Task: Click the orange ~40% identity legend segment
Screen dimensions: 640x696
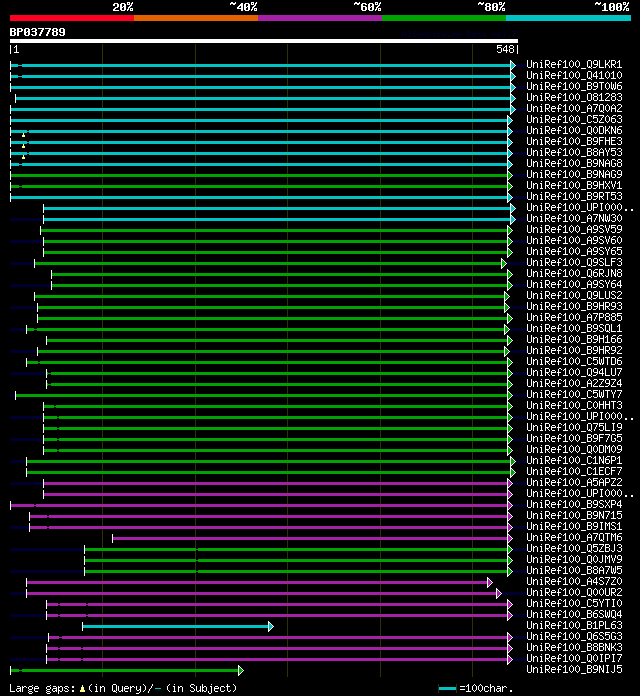Action: click(196, 18)
